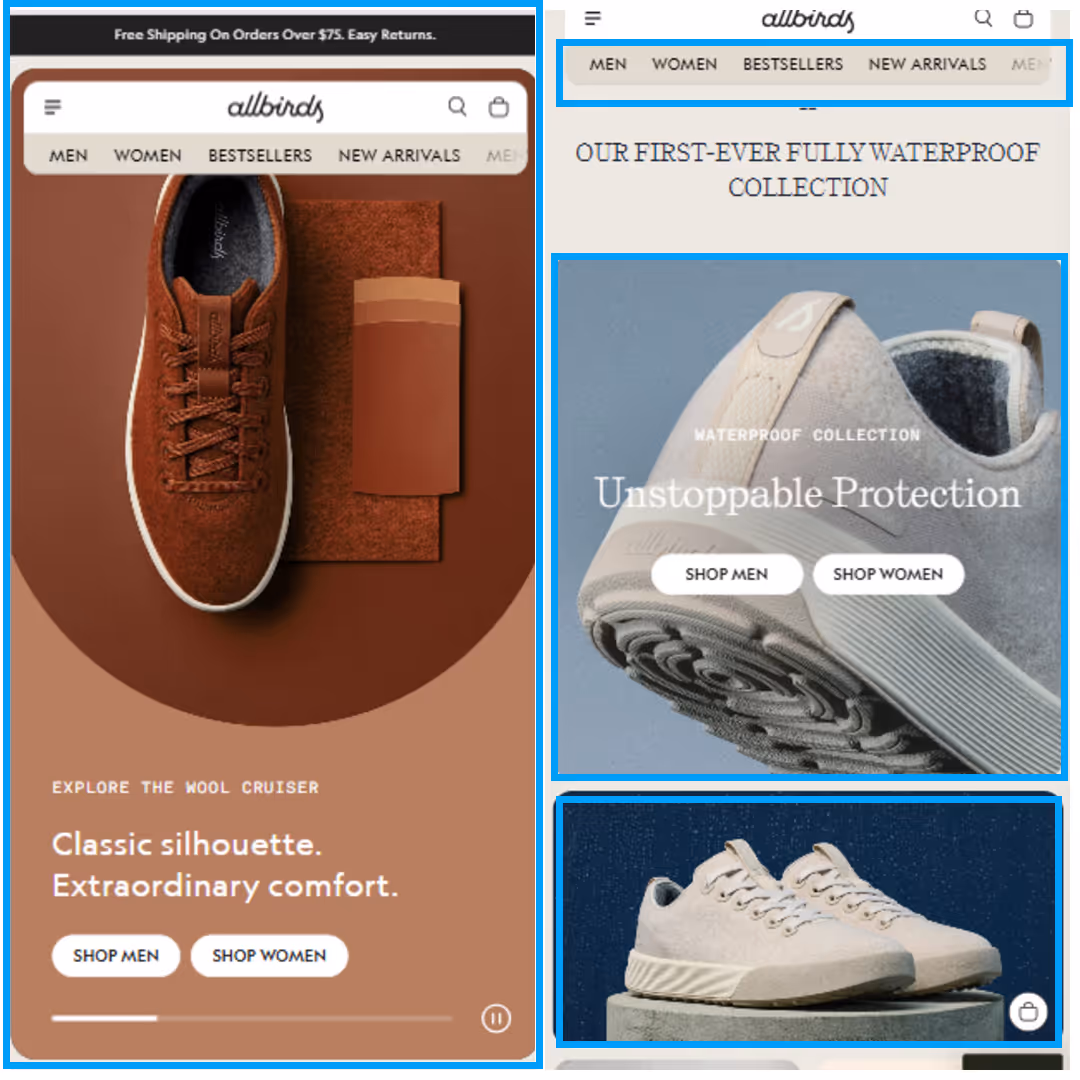1080x1080 pixels.
Task: Click SHOP WOMEN under Wool Cruiser
Action: coord(269,955)
